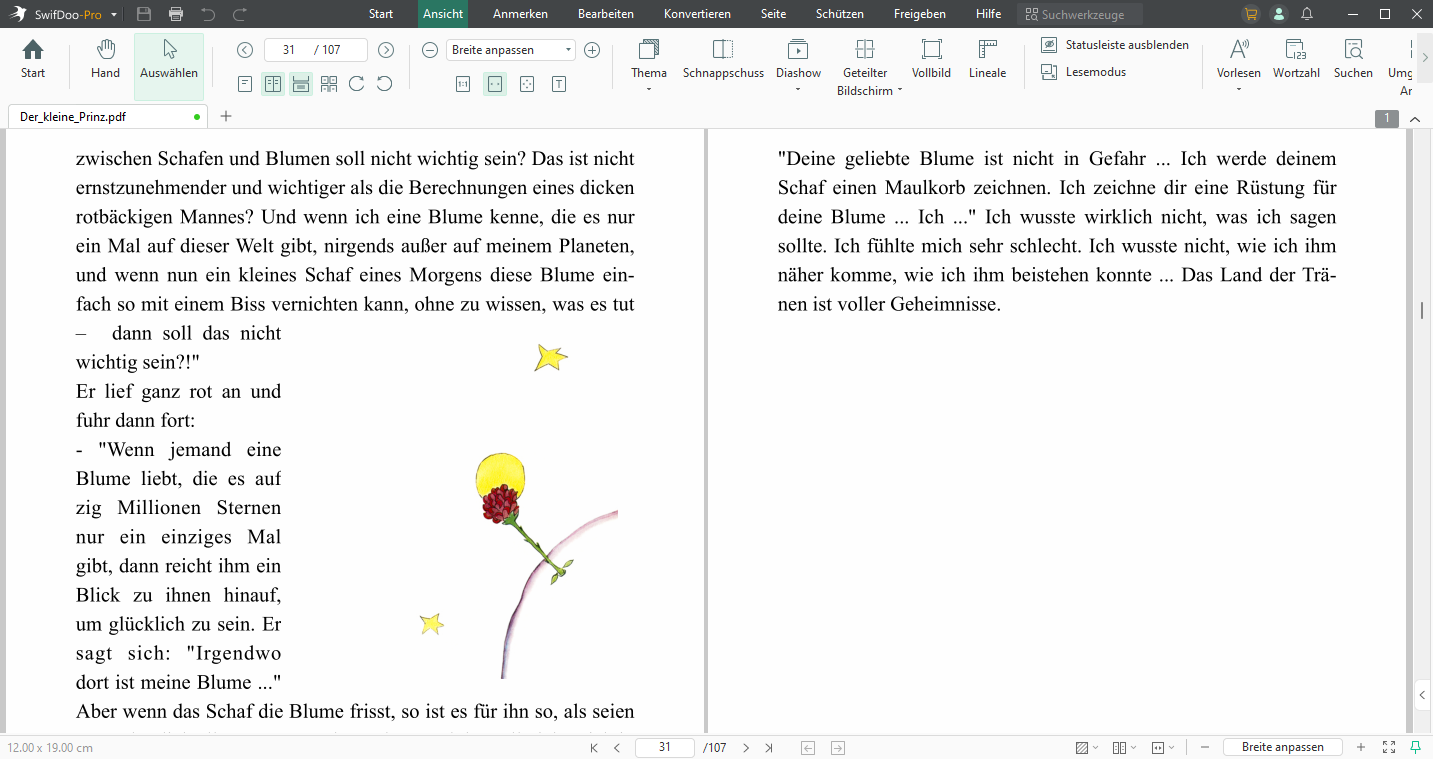Screen dimensions: 1433x759
Task: Enter Vollbild mode
Action: (931, 59)
